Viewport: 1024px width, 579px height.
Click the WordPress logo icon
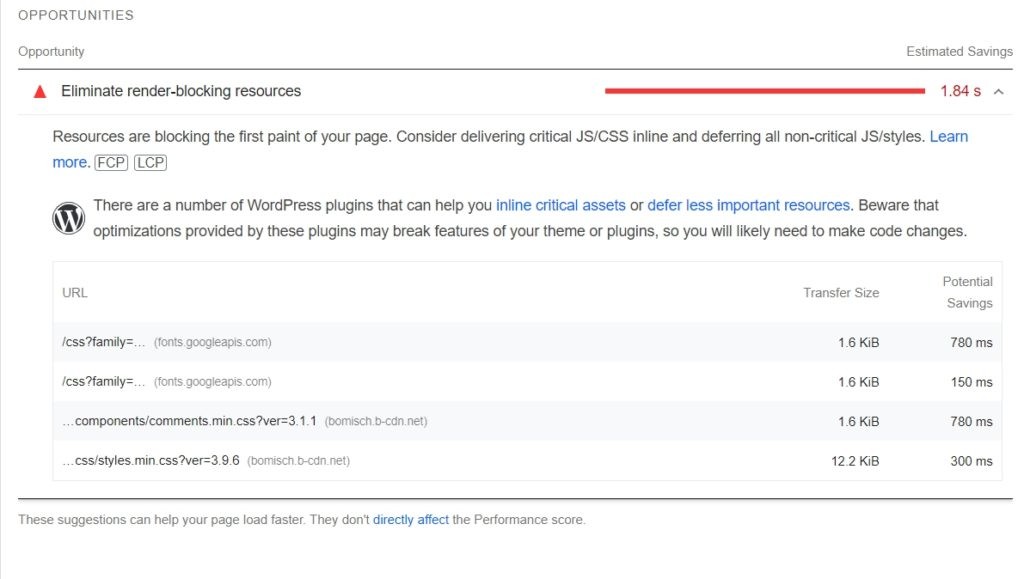69,218
